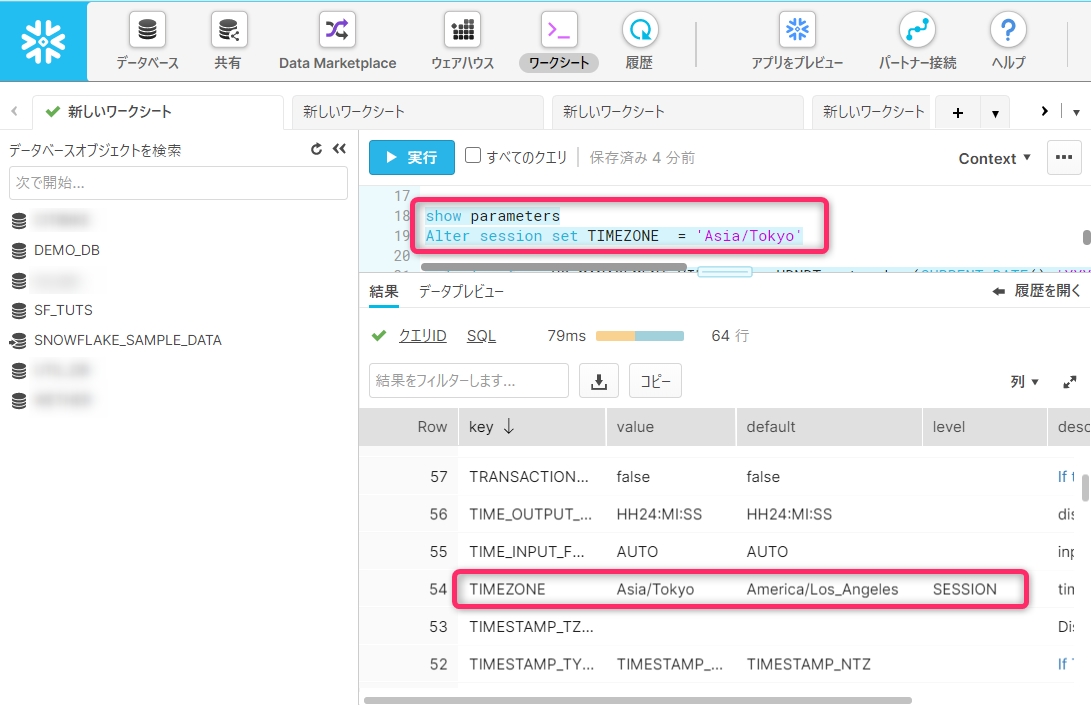Click the DEMO_DB database icon
1091x705 pixels.
19,251
